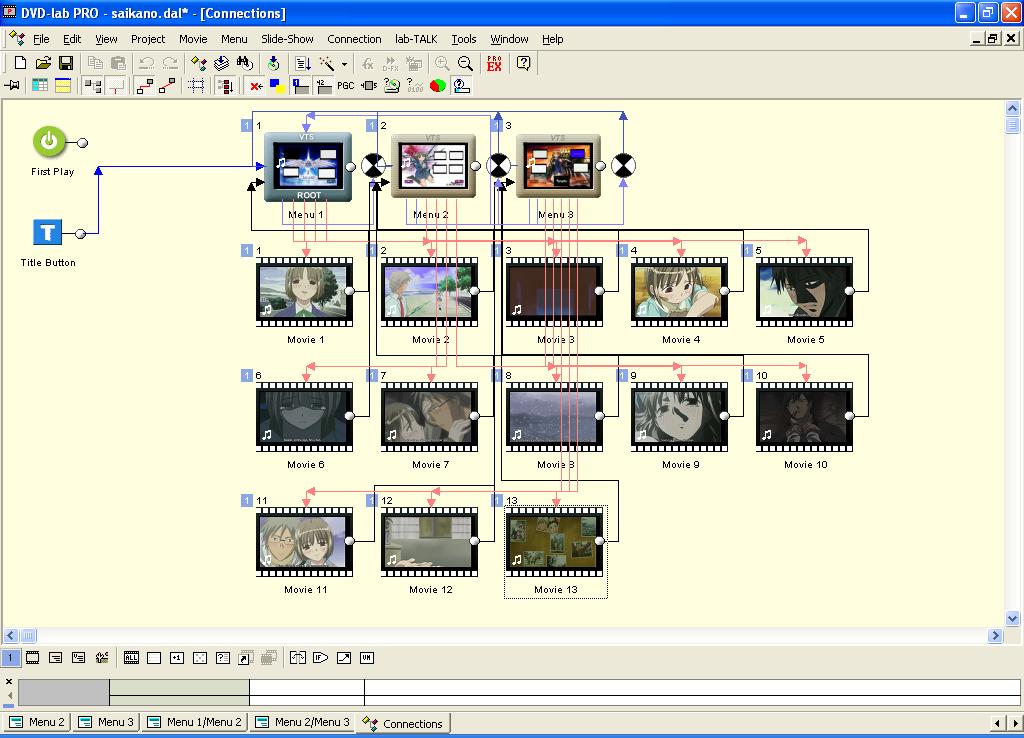Select the Movie 9 filmstrip thumbnail
Viewport: 1024px width, 738px height.
[679, 417]
